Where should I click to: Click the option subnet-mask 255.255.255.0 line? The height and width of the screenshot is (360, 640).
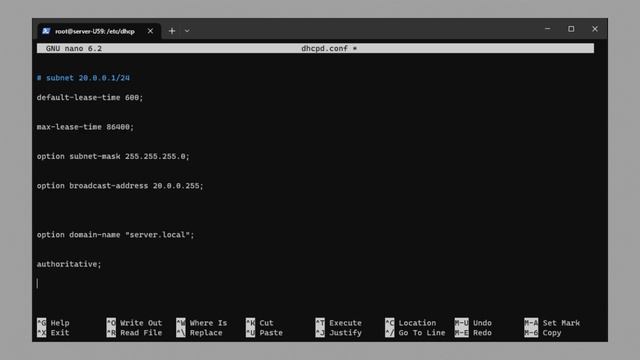[113, 156]
